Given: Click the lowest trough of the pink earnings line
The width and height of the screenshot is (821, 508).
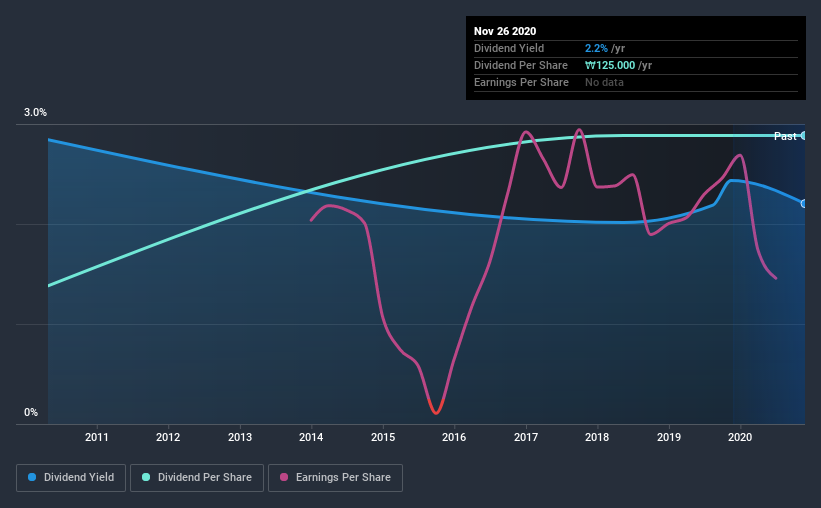Looking at the screenshot, I should pyautogui.click(x=436, y=412).
